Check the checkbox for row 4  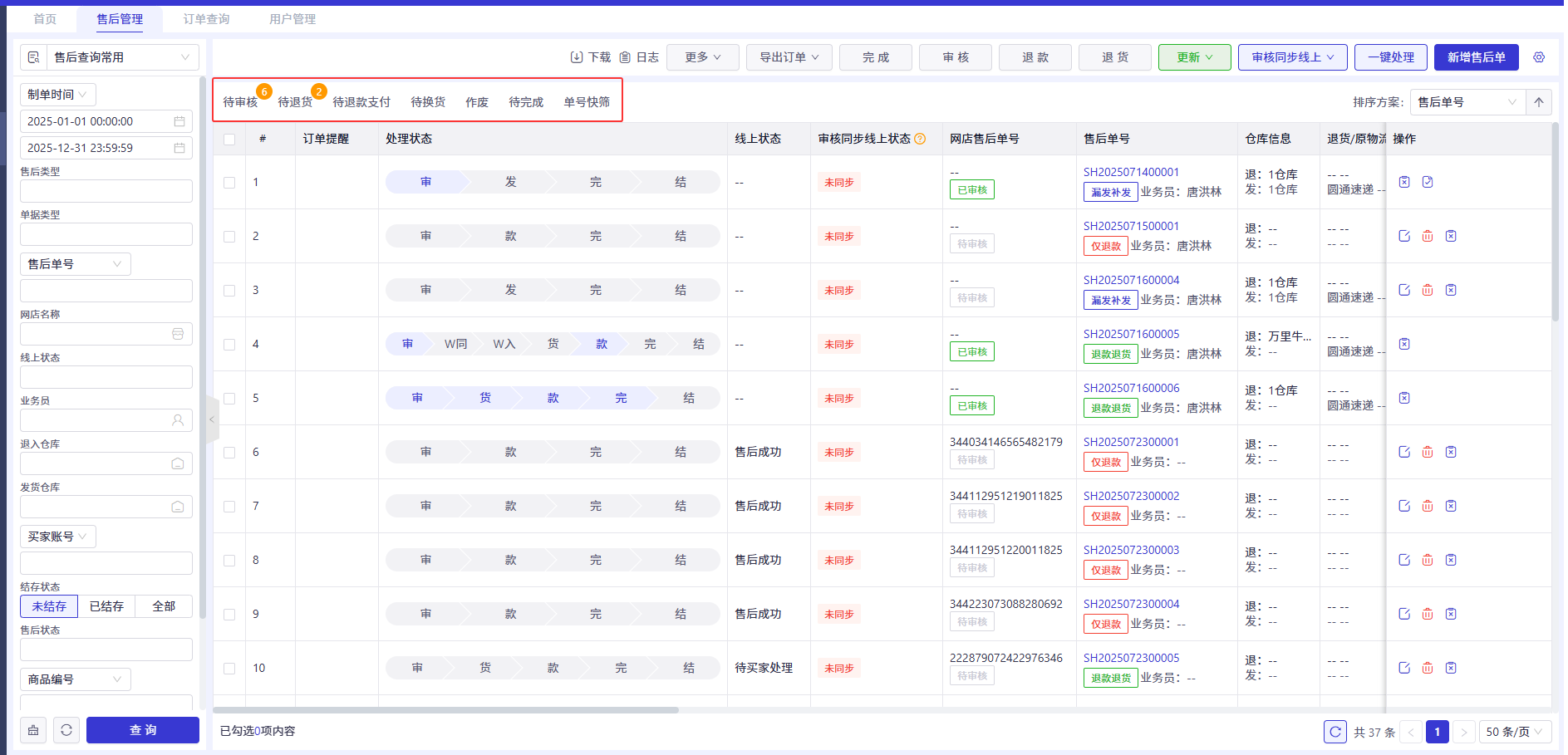point(229,345)
